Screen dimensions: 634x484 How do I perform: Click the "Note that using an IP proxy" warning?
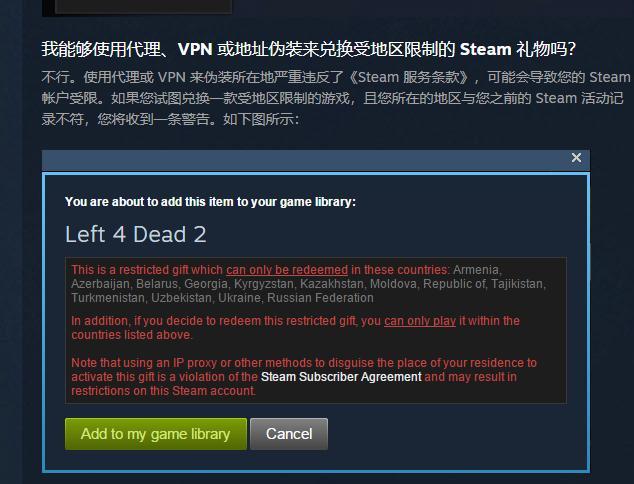click(x=304, y=377)
